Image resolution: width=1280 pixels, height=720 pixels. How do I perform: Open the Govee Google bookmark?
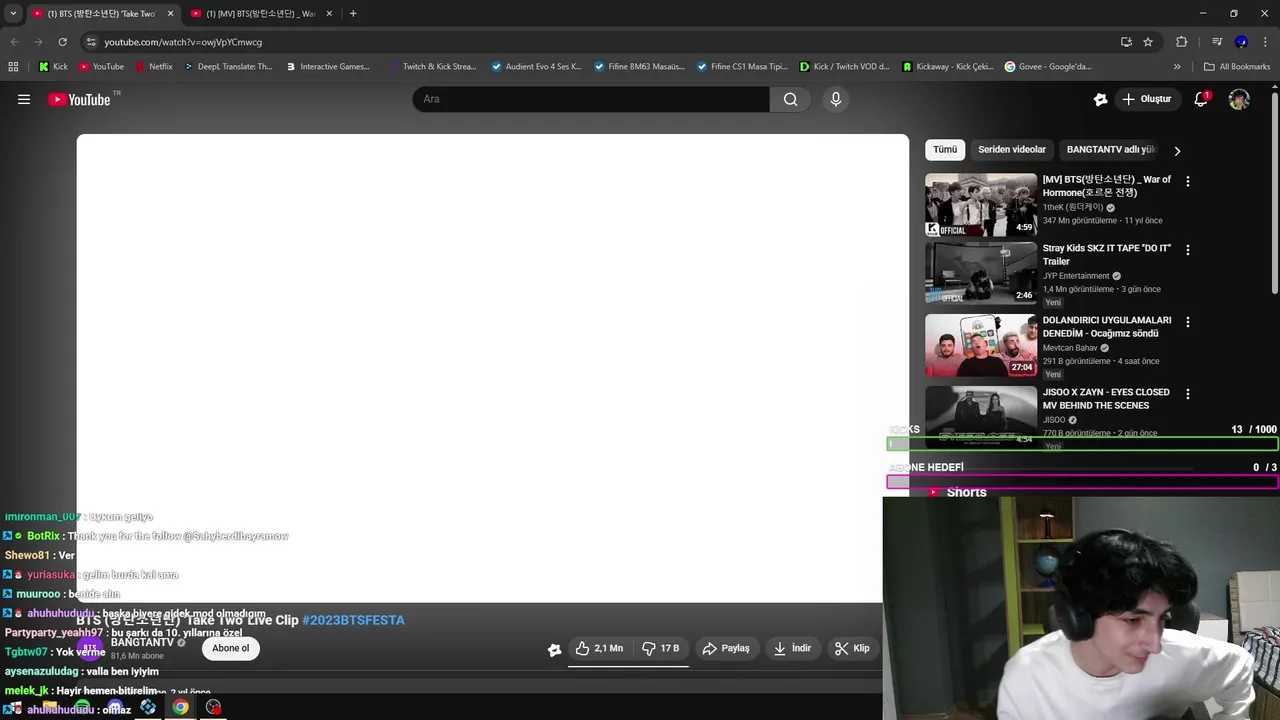pos(1048,67)
